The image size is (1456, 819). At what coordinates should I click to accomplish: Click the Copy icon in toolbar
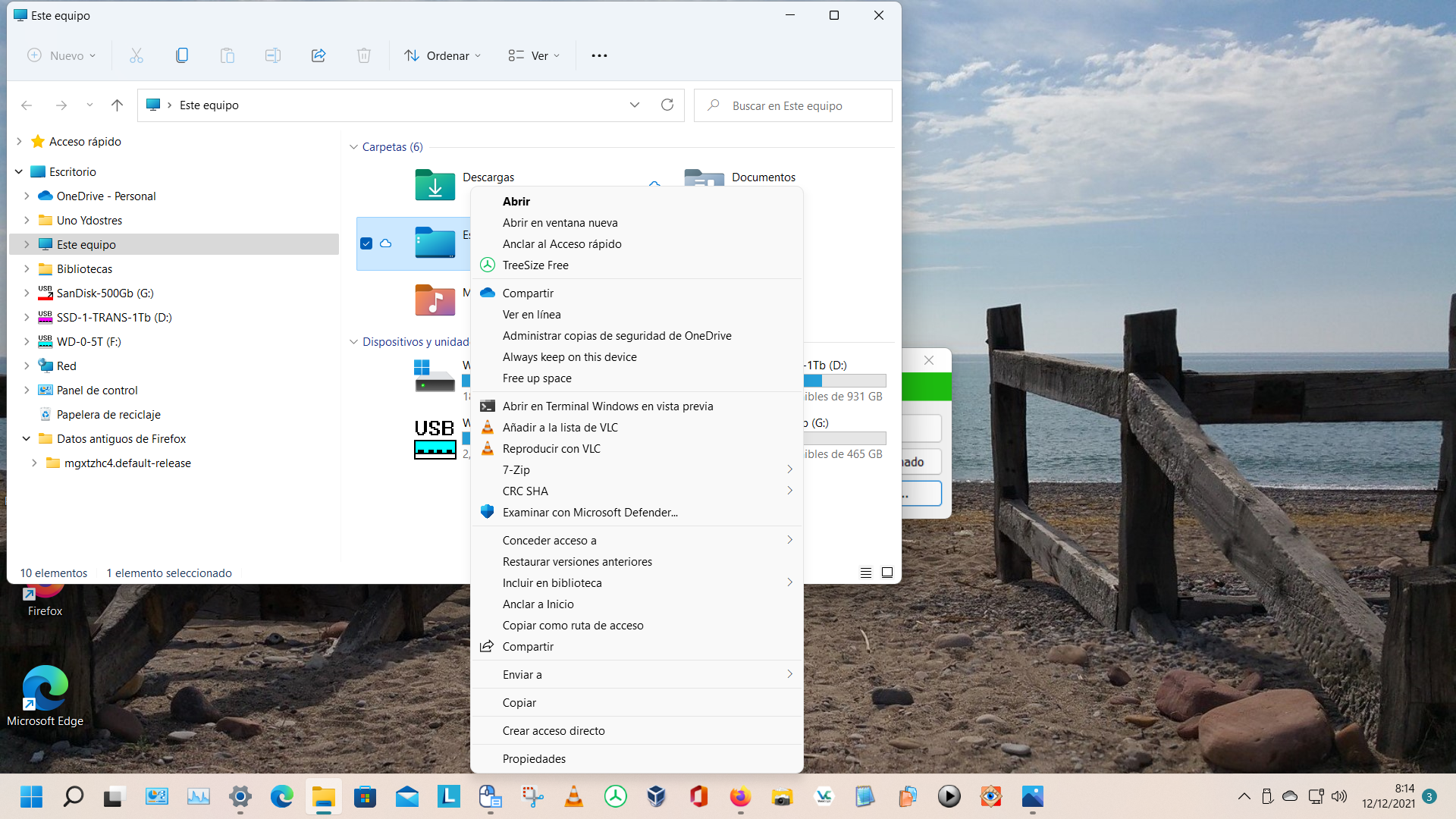click(182, 55)
